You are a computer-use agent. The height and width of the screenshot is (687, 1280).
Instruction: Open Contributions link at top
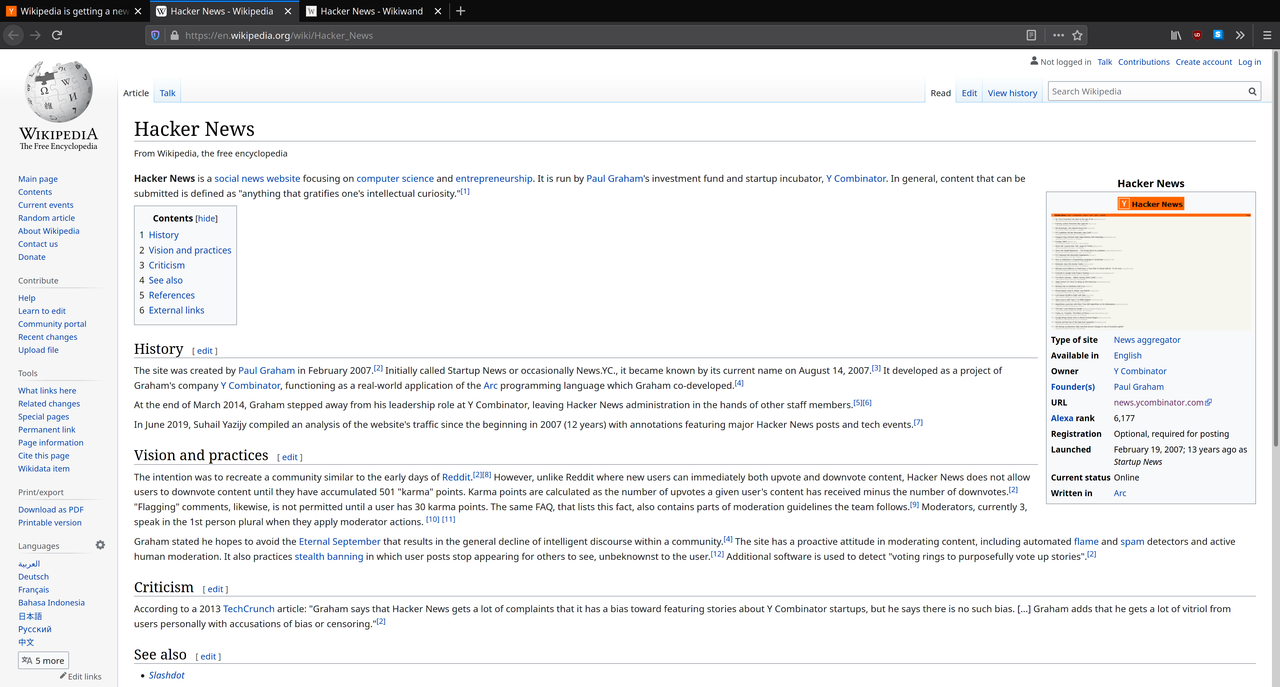coord(1144,62)
